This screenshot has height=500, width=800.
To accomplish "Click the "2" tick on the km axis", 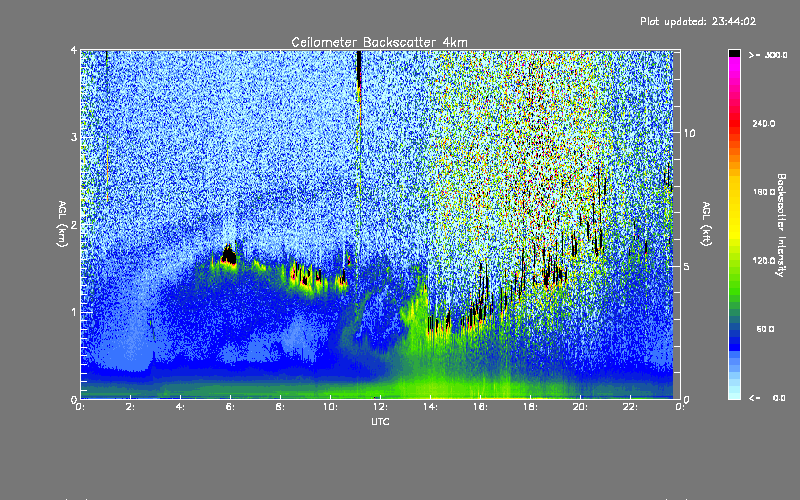I will tap(74, 225).
